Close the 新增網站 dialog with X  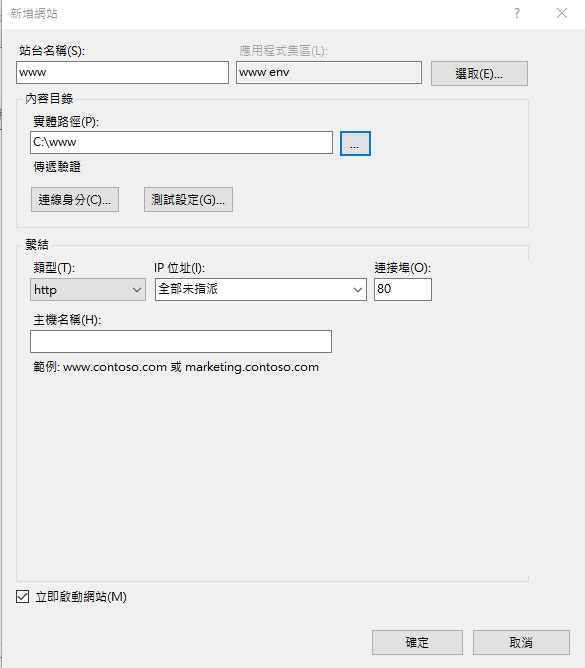click(562, 13)
